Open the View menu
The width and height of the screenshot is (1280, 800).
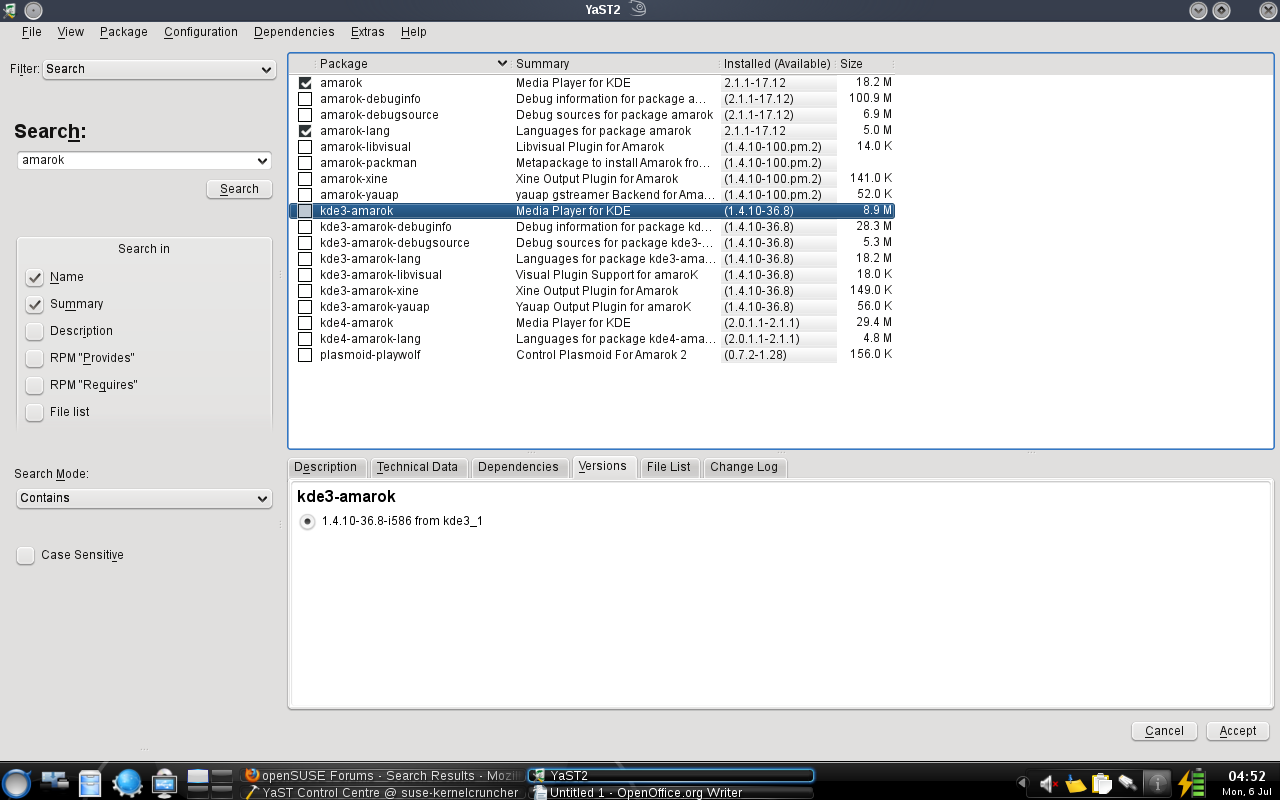(x=71, y=32)
